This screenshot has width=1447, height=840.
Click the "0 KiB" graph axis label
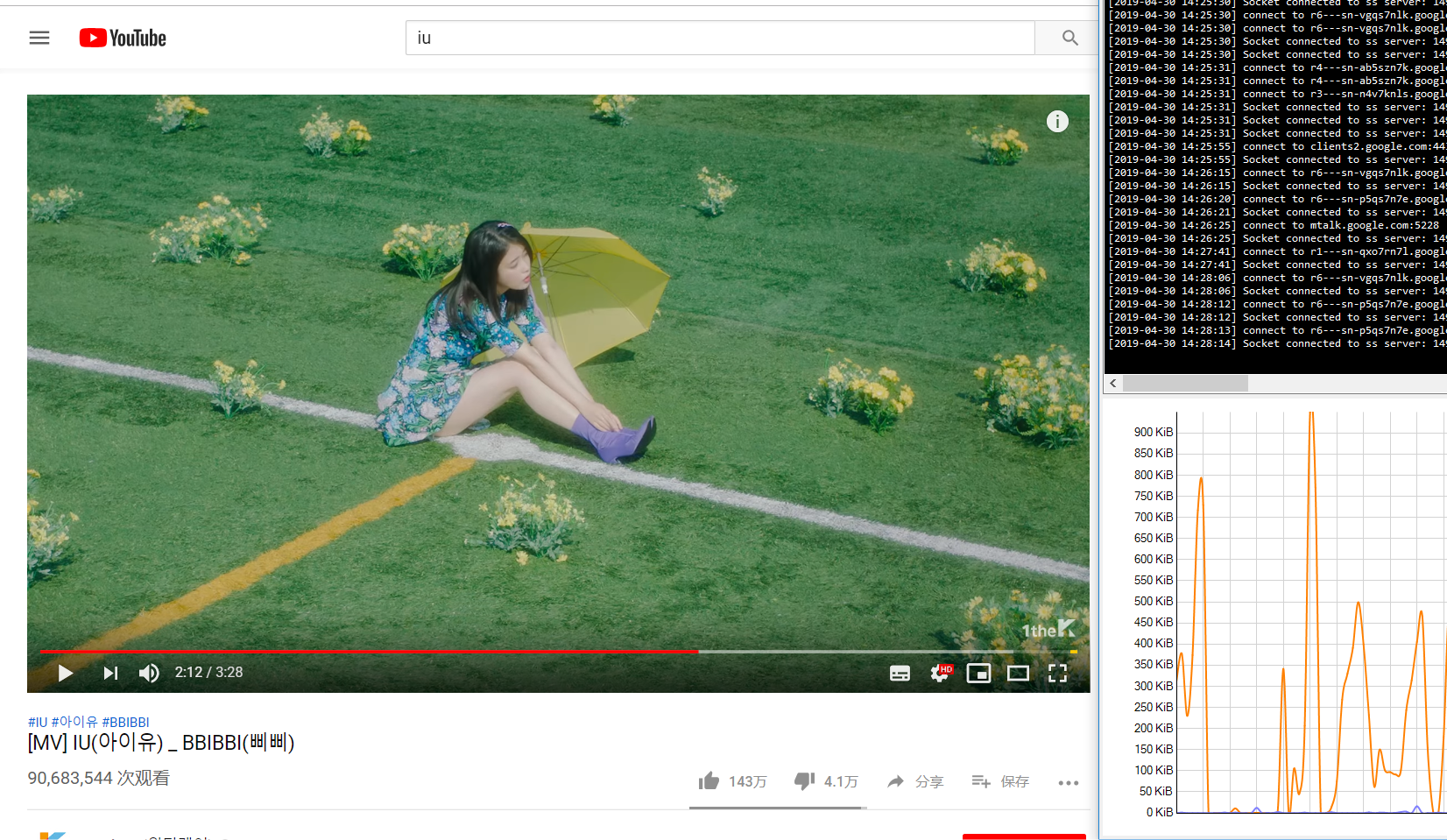[x=1160, y=812]
